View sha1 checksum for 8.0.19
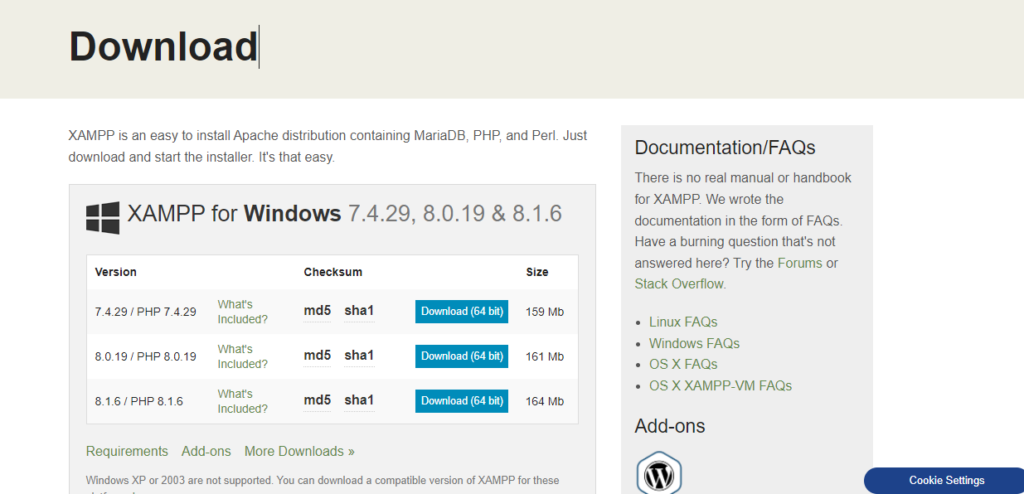Screen dimensions: 1024x494 click(359, 355)
